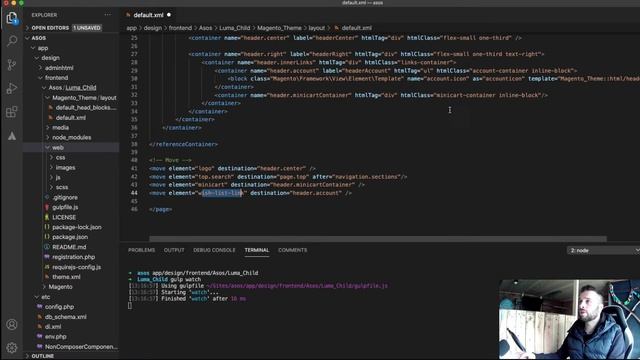The width and height of the screenshot is (640, 360).
Task: Click the editor horizontal scrollbar
Action: tap(378, 239)
